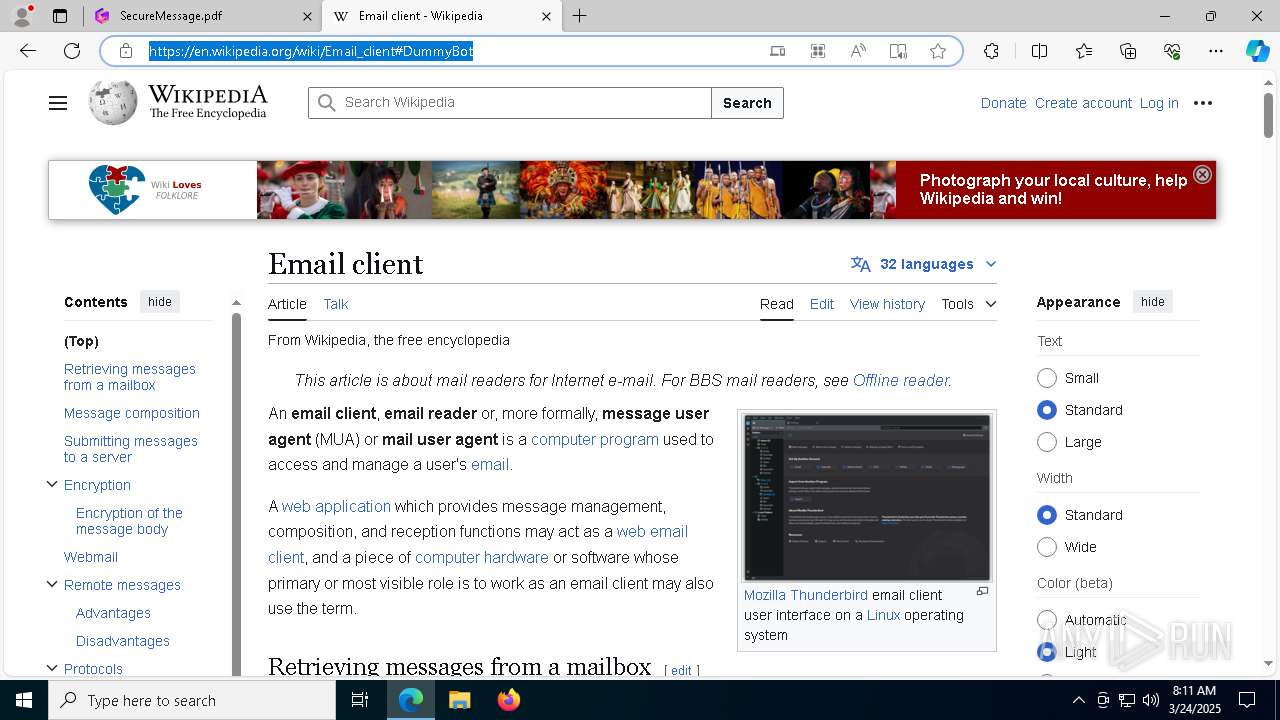The width and height of the screenshot is (1280, 720).
Task: Open the Extensions puzzle icon
Action: coord(991,51)
